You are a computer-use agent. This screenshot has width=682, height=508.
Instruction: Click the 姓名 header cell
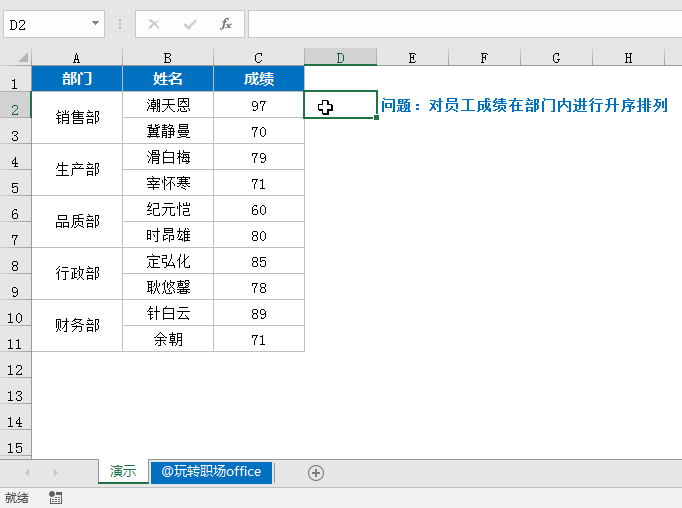(x=168, y=79)
